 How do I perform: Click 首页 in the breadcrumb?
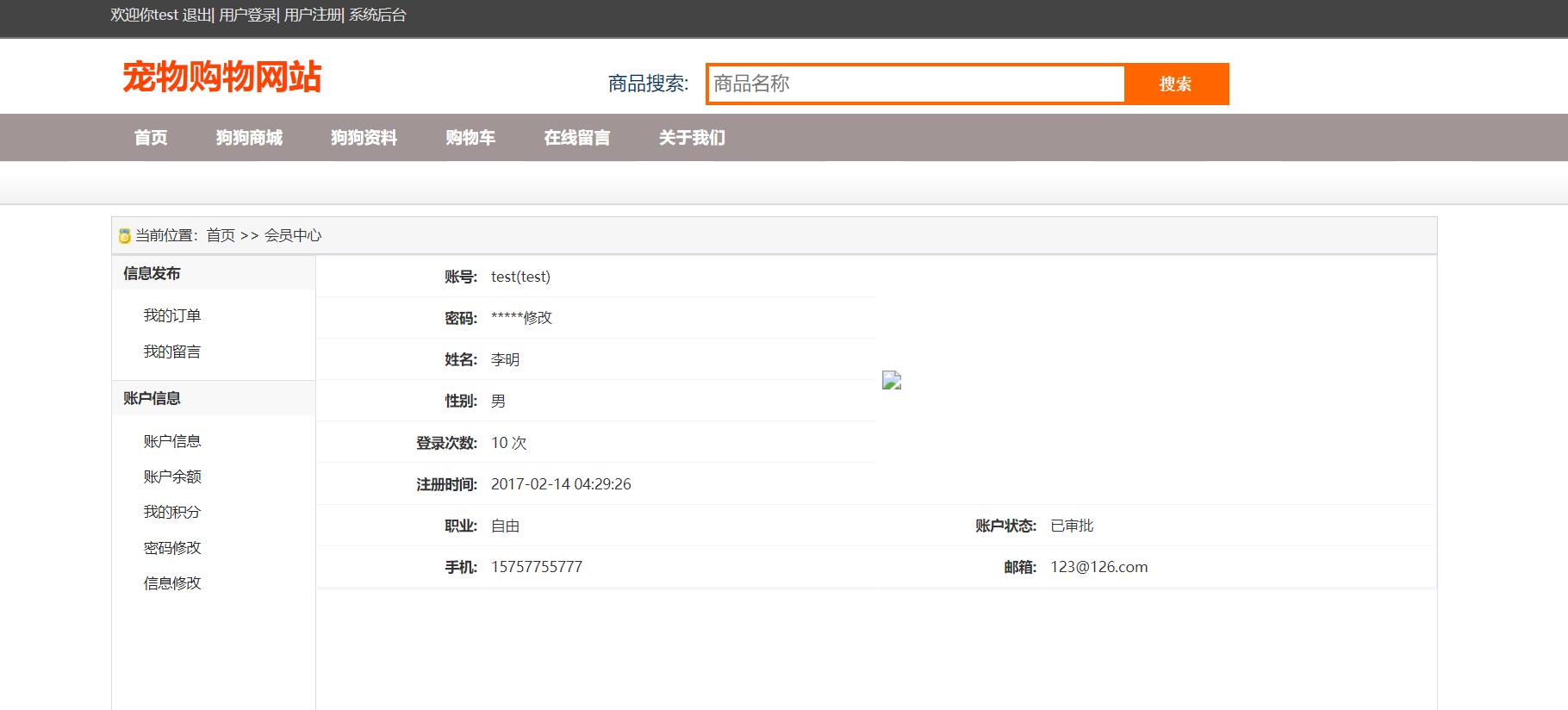point(221,235)
